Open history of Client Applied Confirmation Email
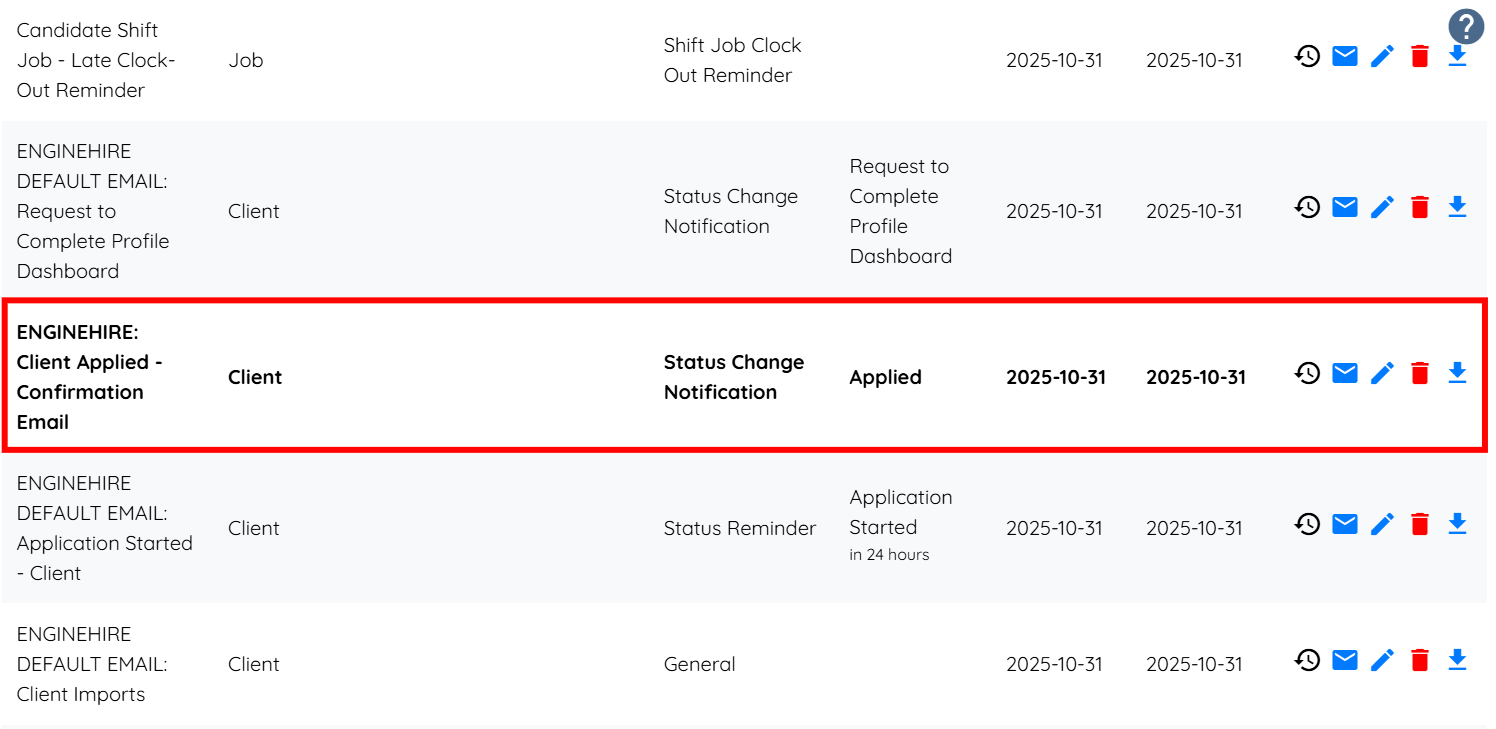This screenshot has width=1496, height=729. click(x=1307, y=373)
